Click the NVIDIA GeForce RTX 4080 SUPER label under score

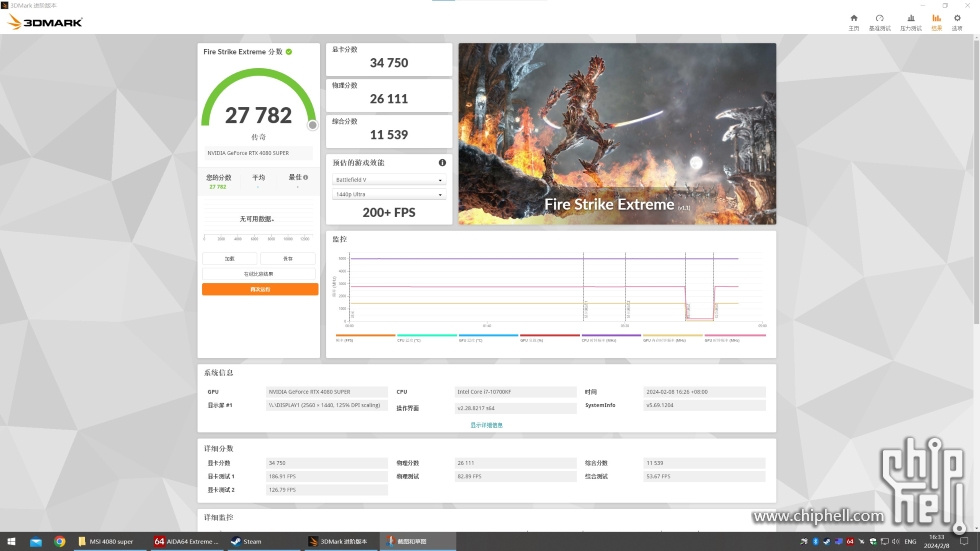(x=258, y=153)
